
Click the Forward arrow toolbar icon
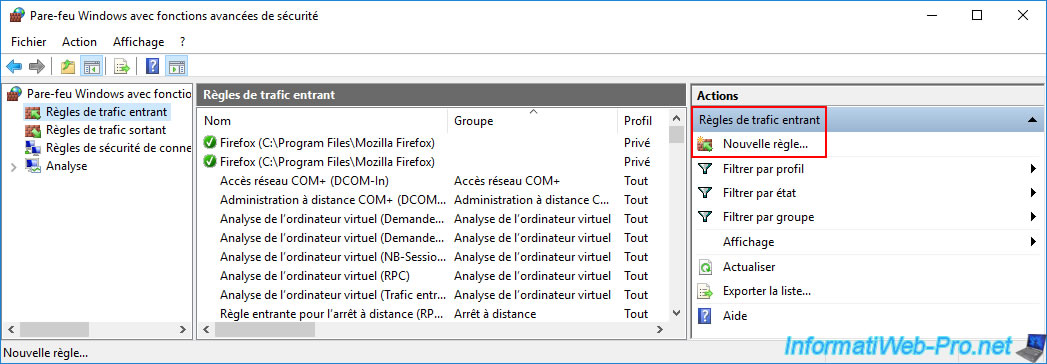tap(37, 66)
